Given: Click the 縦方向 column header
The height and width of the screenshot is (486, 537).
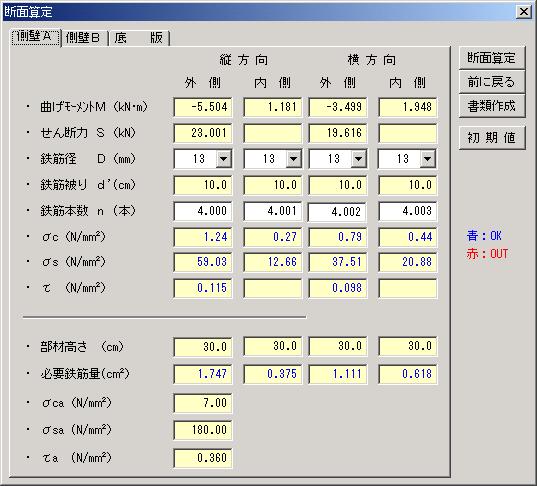Looking at the screenshot, I should click(243, 60).
